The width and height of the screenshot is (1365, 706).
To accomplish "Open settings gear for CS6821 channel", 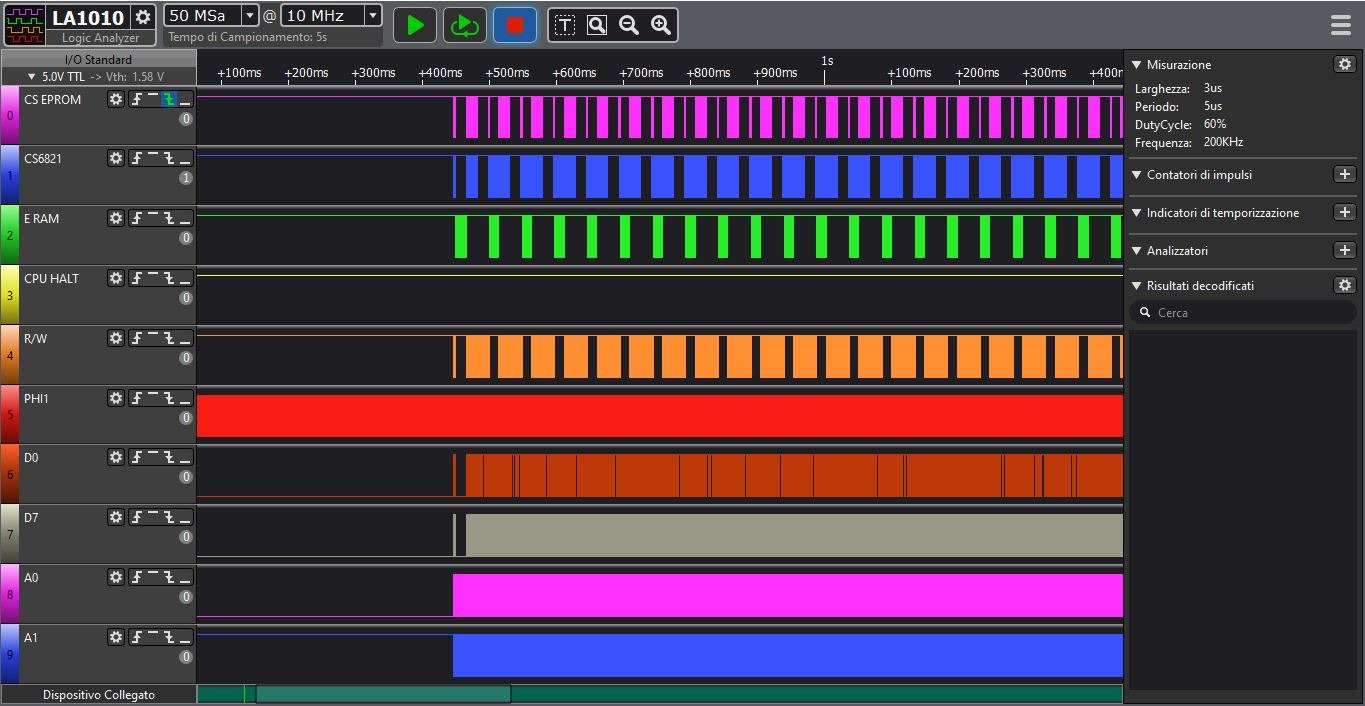I will click(116, 158).
